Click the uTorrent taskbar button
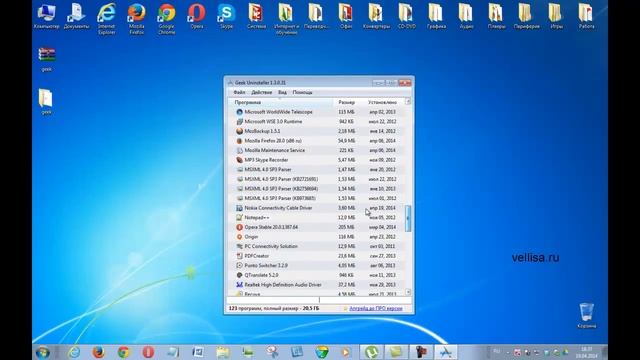 click(x=371, y=352)
